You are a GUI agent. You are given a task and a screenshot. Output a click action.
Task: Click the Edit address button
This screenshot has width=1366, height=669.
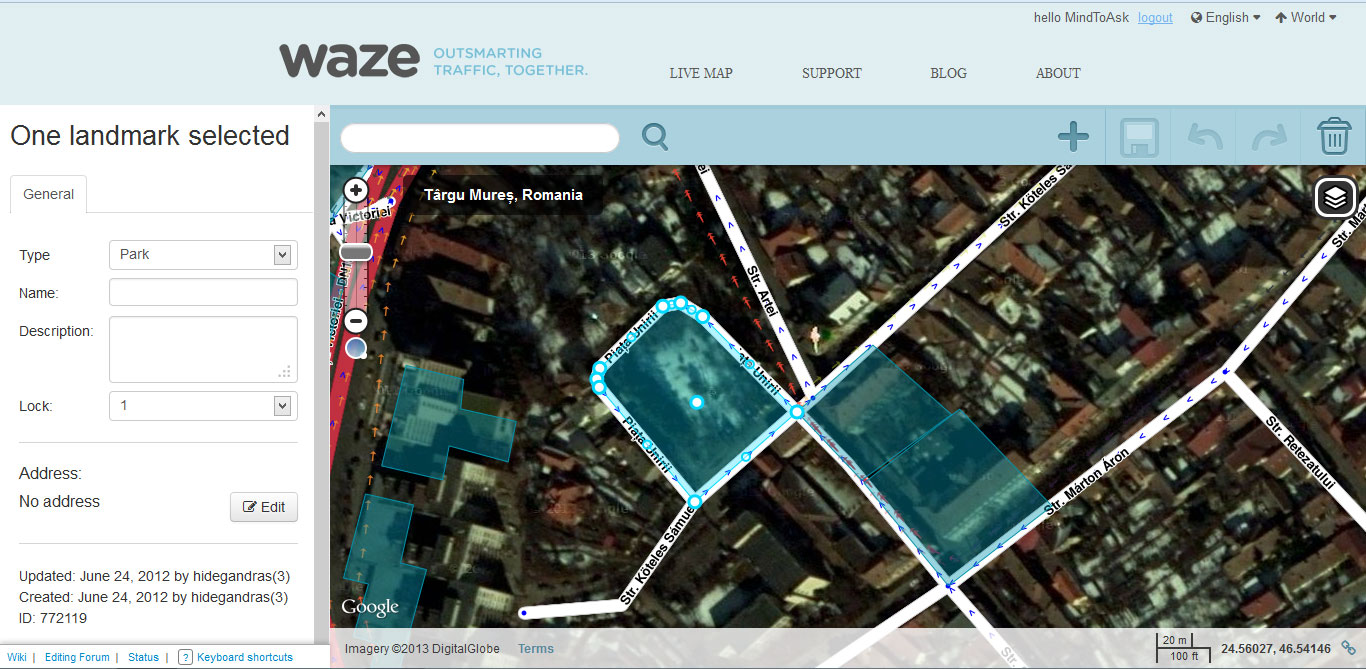[264, 507]
